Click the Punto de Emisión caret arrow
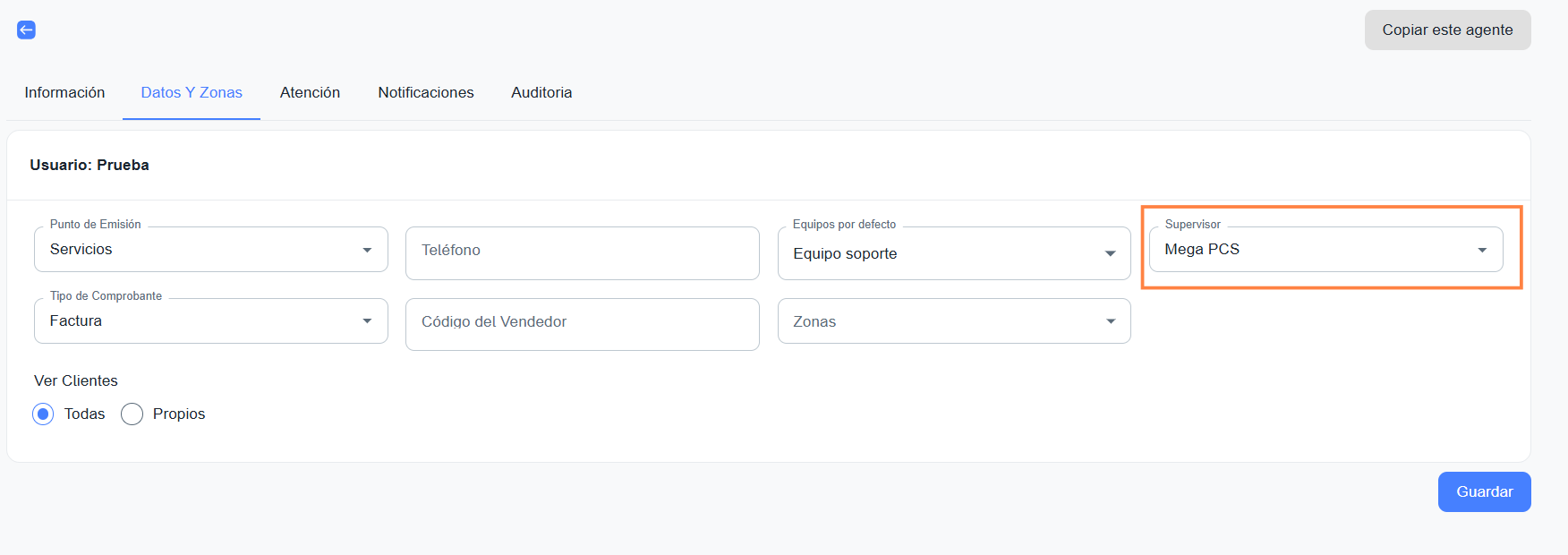The width and height of the screenshot is (1568, 555). (367, 250)
